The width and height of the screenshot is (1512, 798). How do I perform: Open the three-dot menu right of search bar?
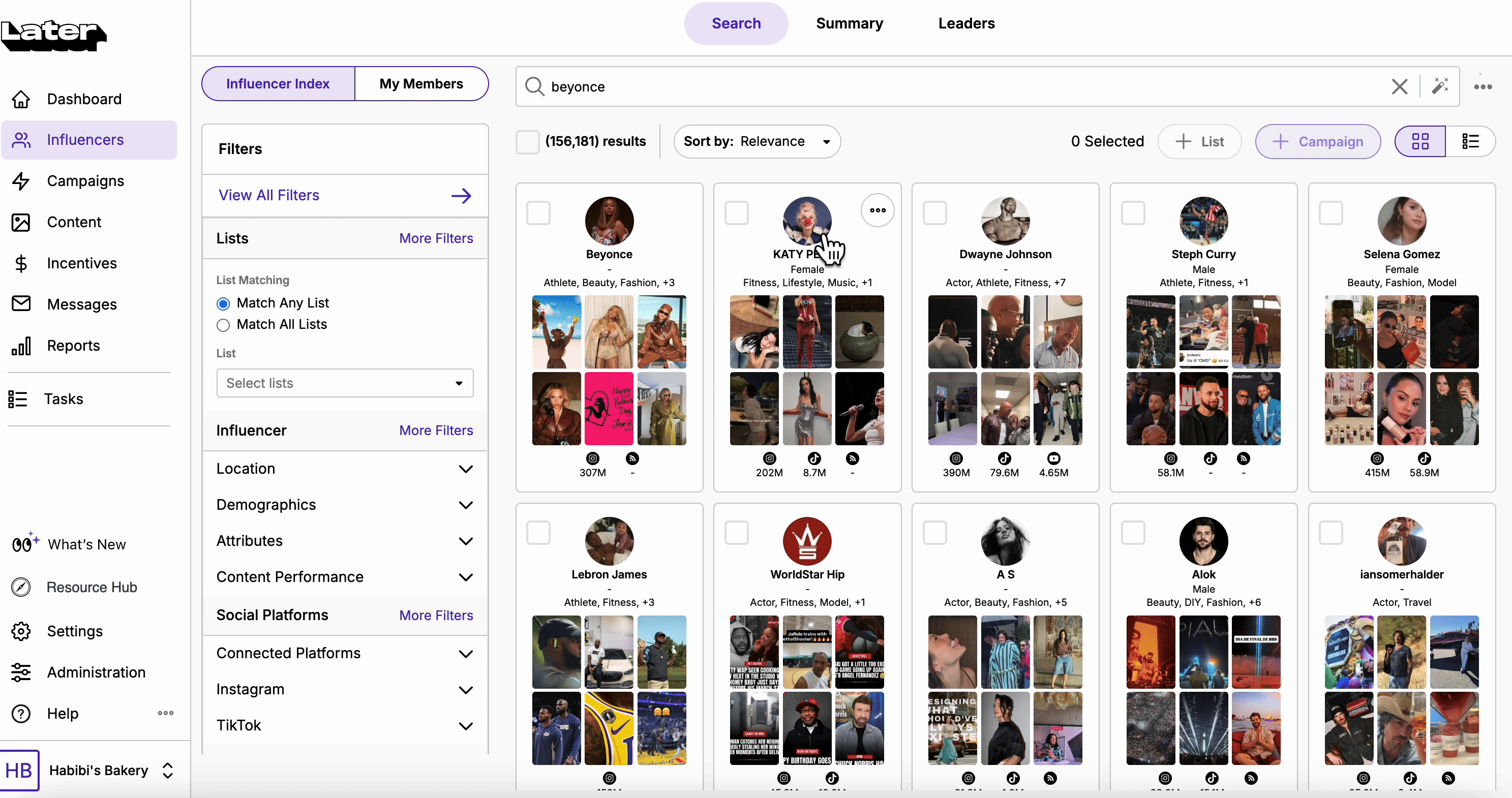tap(1483, 87)
